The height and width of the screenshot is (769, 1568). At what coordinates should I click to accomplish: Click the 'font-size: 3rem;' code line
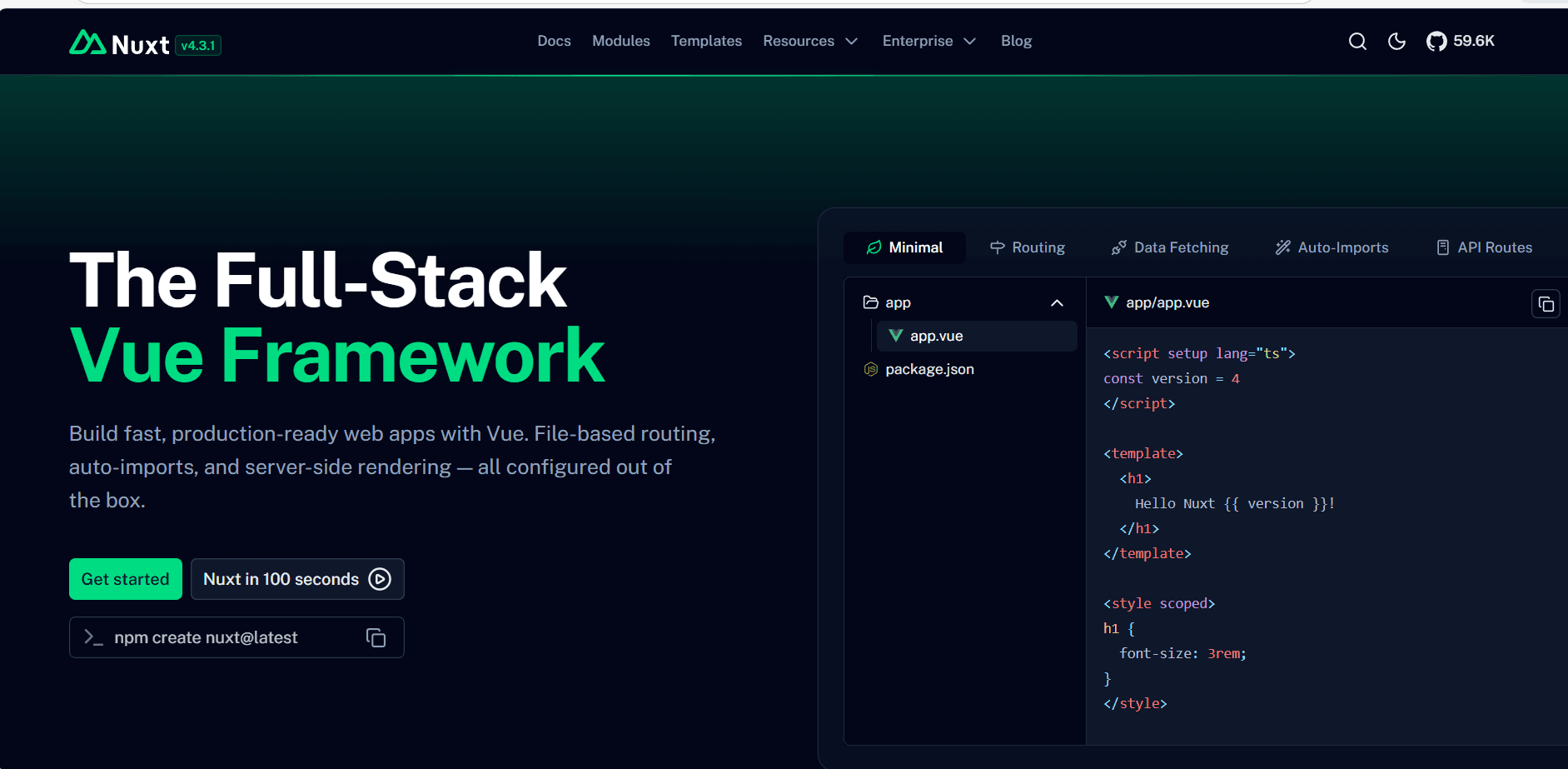click(x=1182, y=653)
